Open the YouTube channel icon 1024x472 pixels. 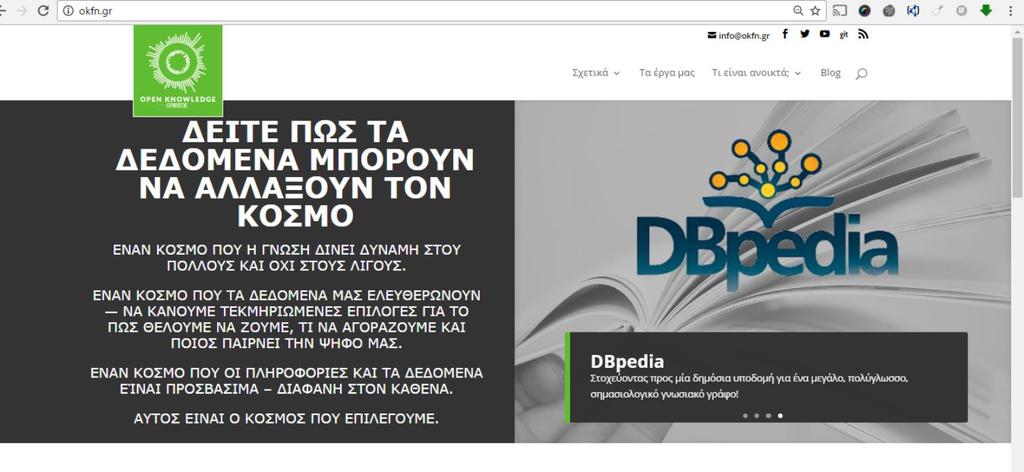point(825,34)
